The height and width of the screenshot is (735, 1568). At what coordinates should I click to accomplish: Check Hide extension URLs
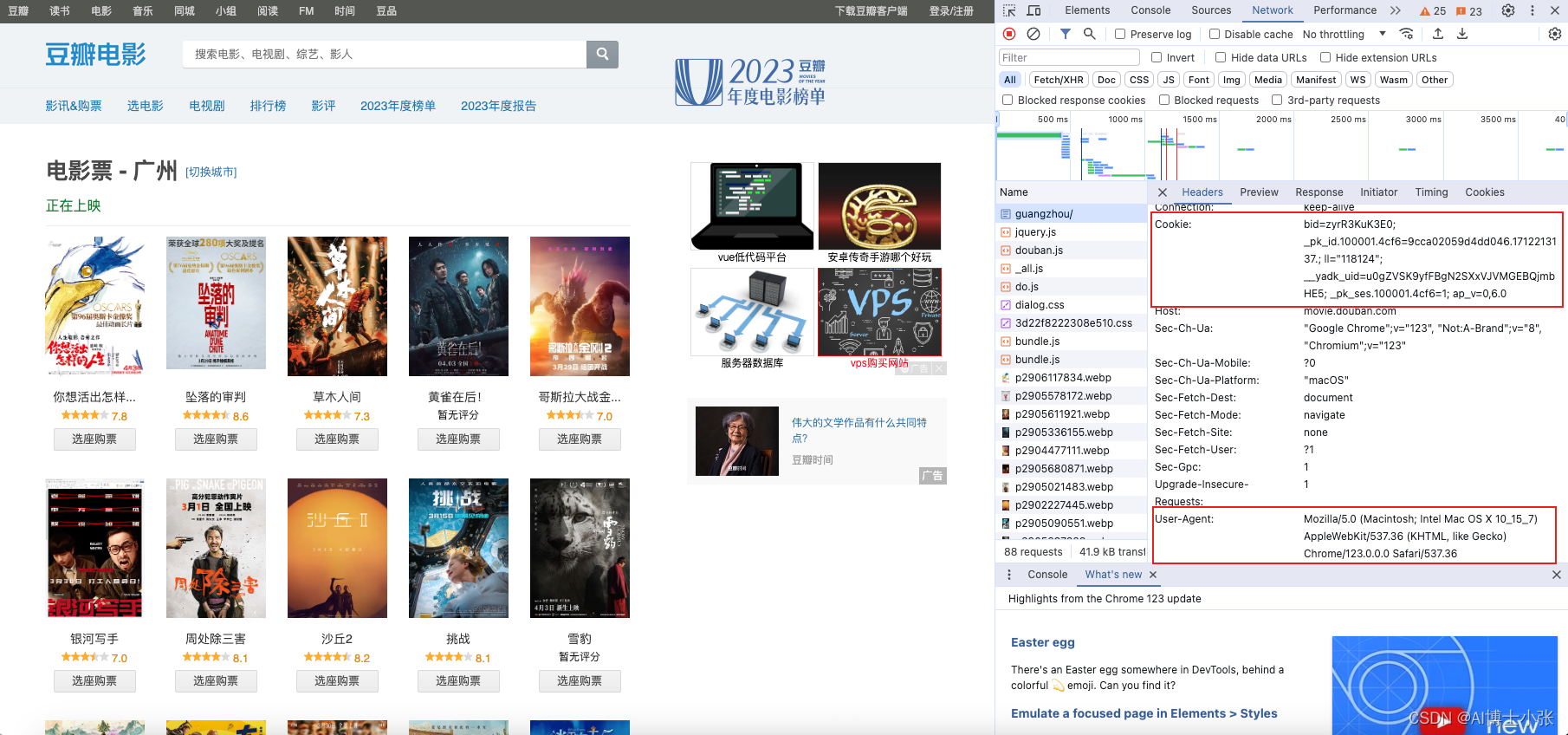pos(1325,57)
